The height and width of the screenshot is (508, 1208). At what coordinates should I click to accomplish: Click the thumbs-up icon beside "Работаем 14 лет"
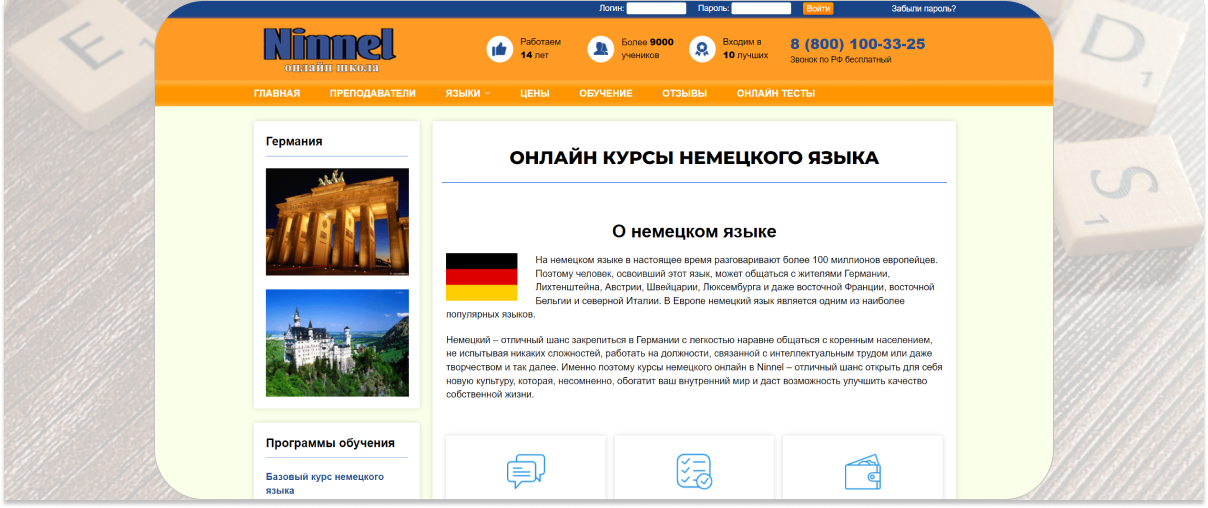coord(499,49)
